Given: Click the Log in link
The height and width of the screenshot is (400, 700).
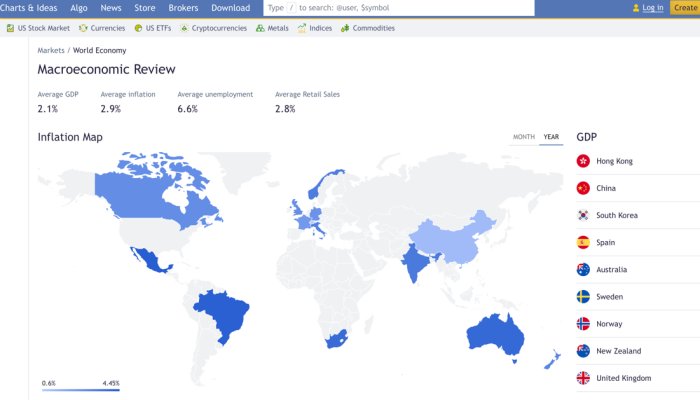Looking at the screenshot, I should [653, 8].
